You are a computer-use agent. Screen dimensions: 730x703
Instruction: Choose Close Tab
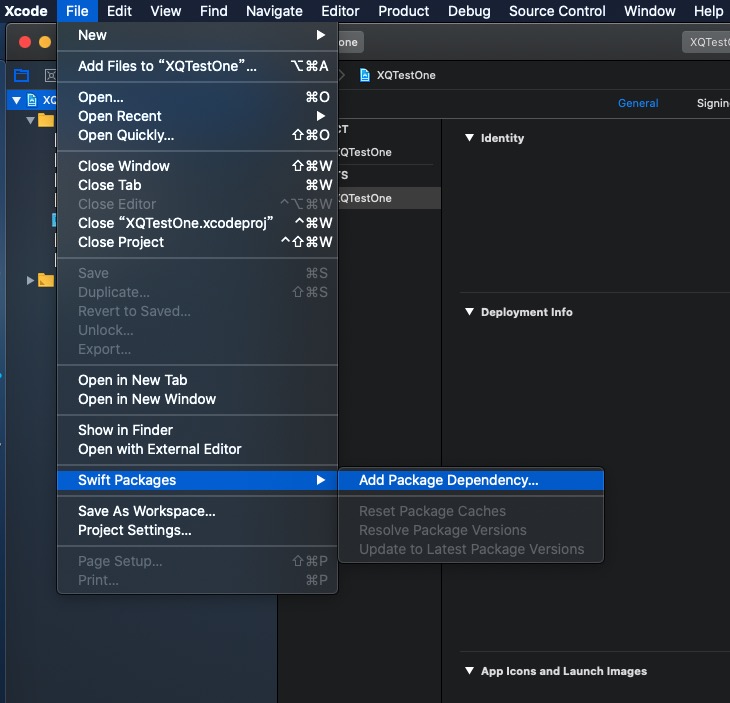(x=197, y=185)
